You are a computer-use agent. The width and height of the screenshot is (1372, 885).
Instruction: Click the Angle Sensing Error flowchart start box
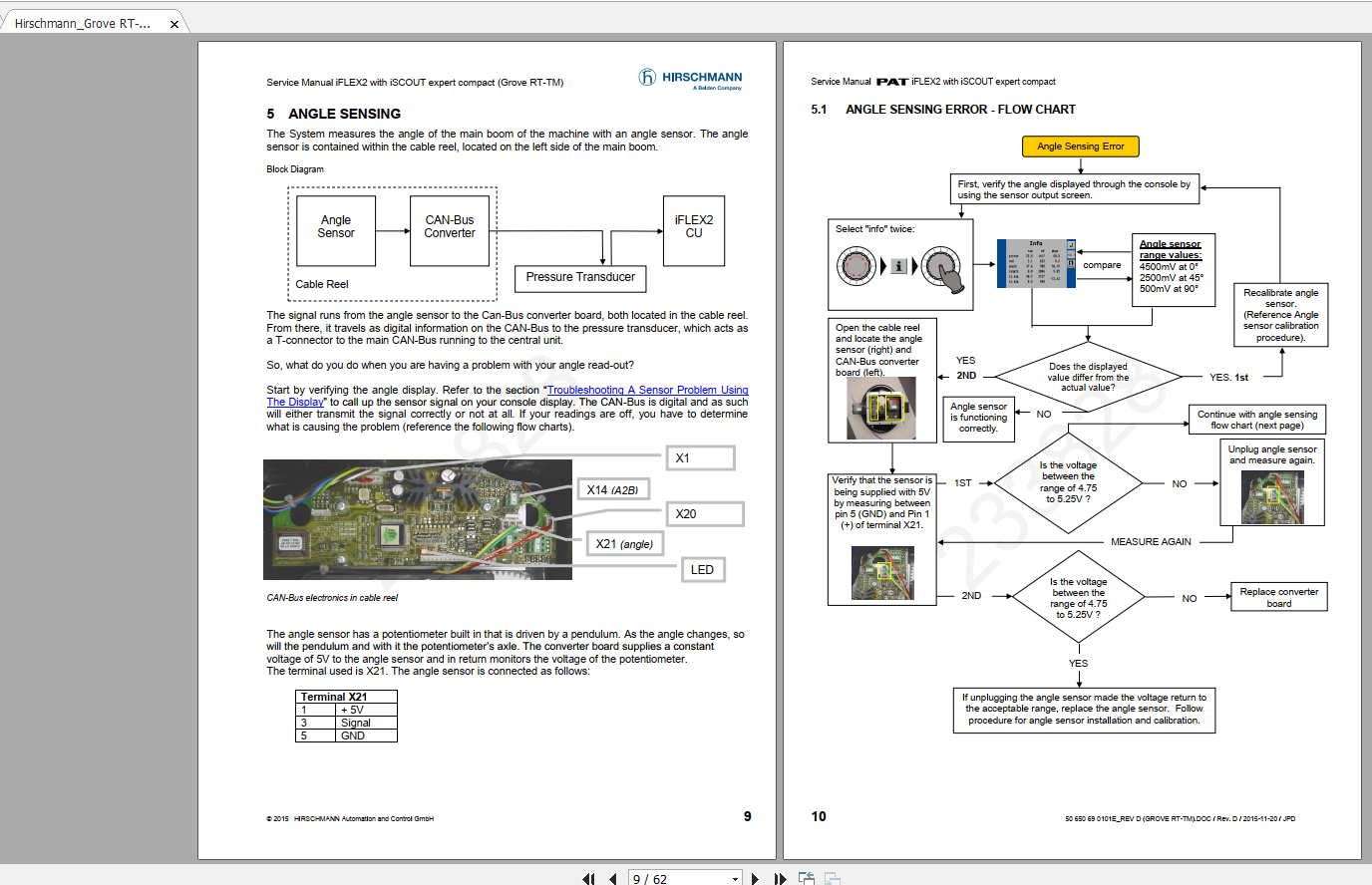(1080, 147)
